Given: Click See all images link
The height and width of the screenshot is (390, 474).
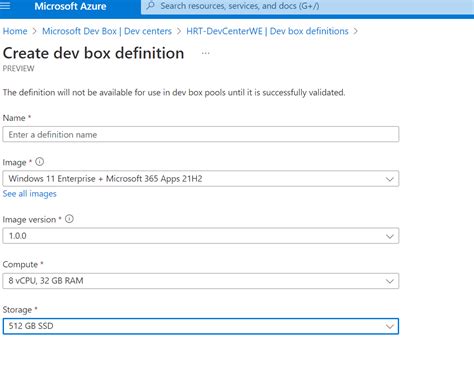Looking at the screenshot, I should 30,194.
